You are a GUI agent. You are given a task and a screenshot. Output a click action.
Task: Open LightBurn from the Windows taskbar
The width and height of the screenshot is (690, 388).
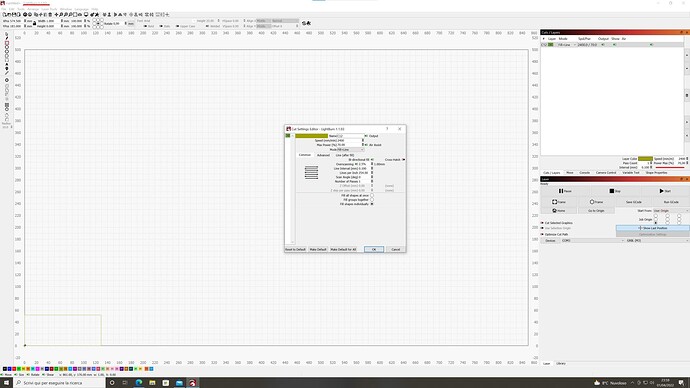192,383
